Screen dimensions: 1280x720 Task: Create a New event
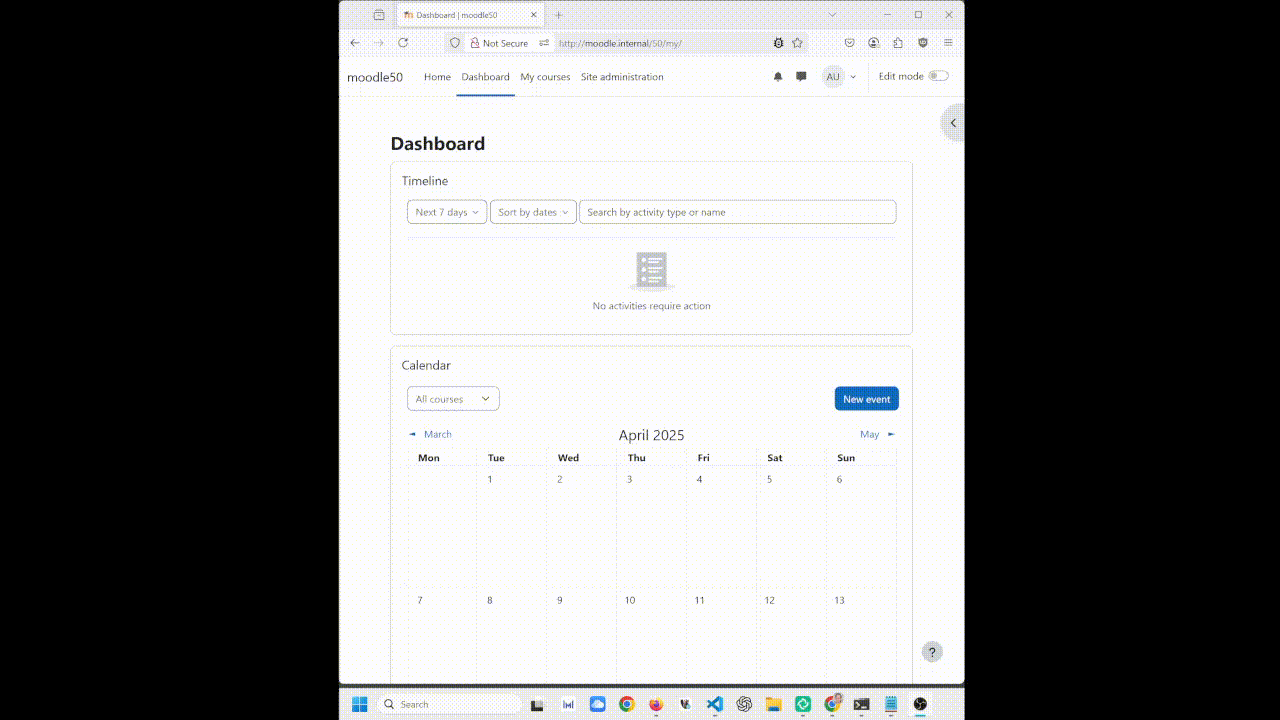[867, 399]
